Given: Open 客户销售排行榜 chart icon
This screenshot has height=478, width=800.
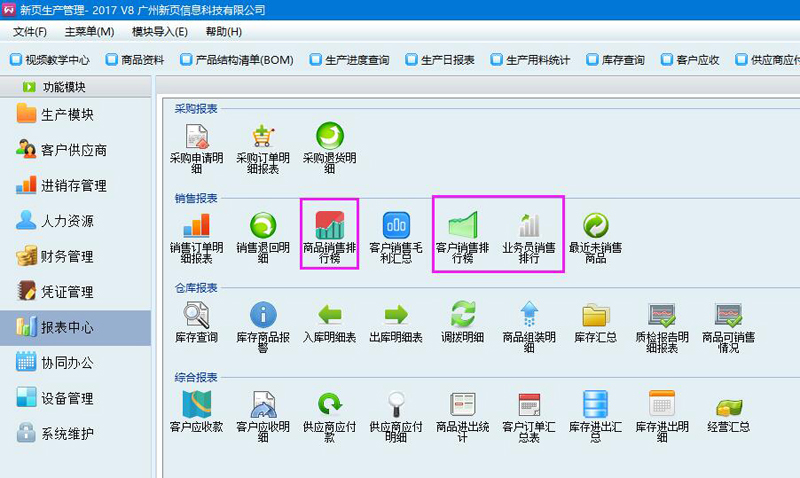Looking at the screenshot, I should tap(462, 225).
